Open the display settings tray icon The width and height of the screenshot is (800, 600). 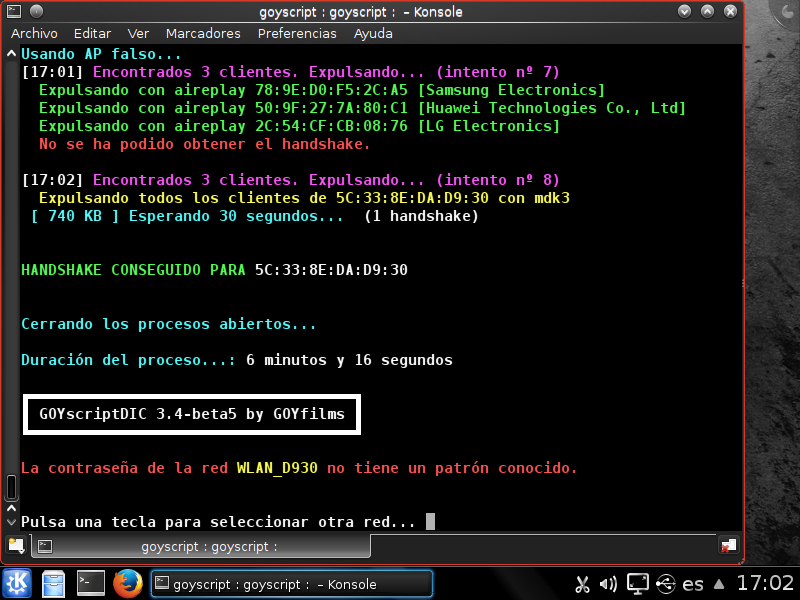pos(637,583)
